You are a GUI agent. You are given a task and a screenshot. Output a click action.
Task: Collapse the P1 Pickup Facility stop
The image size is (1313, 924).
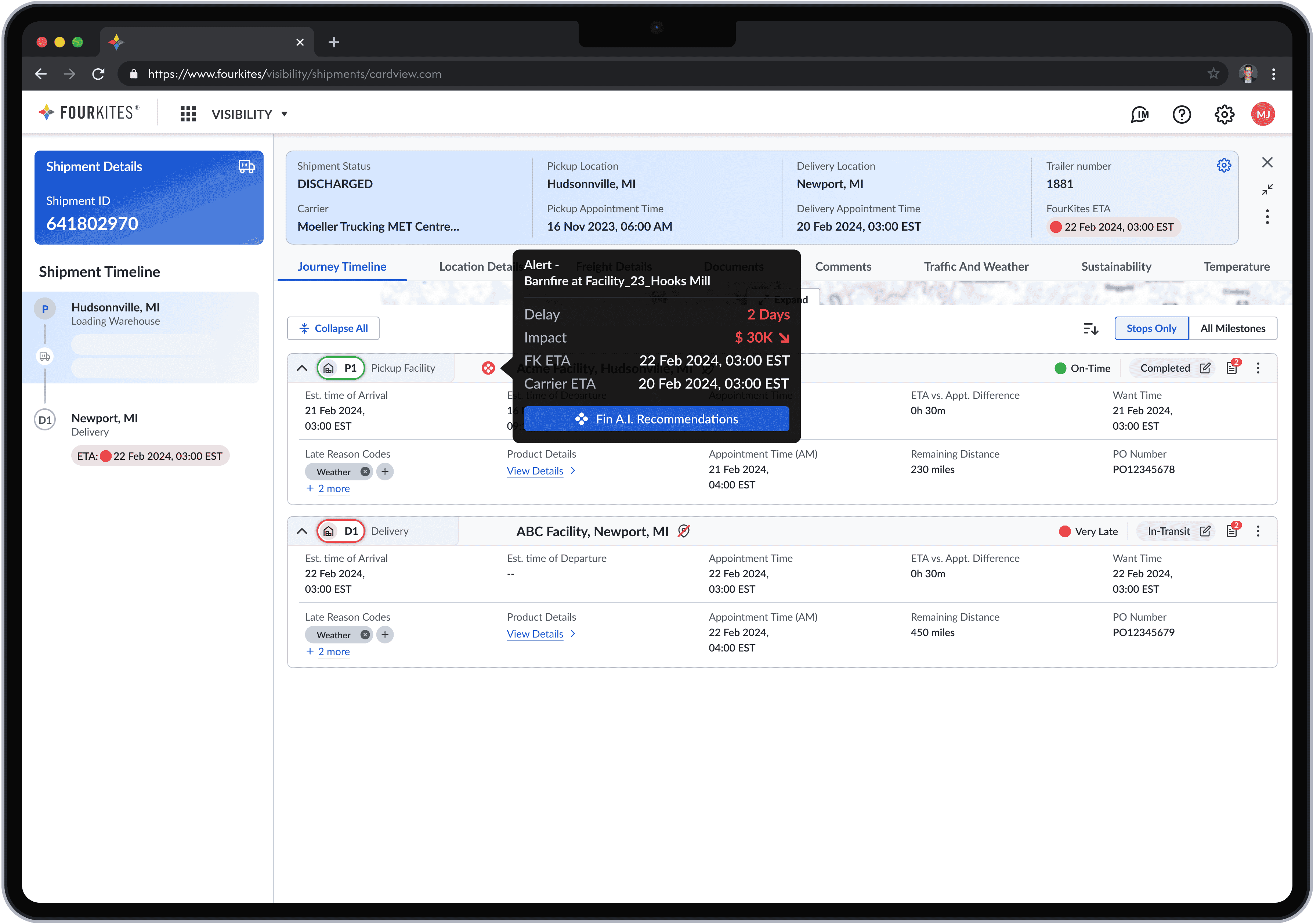302,368
